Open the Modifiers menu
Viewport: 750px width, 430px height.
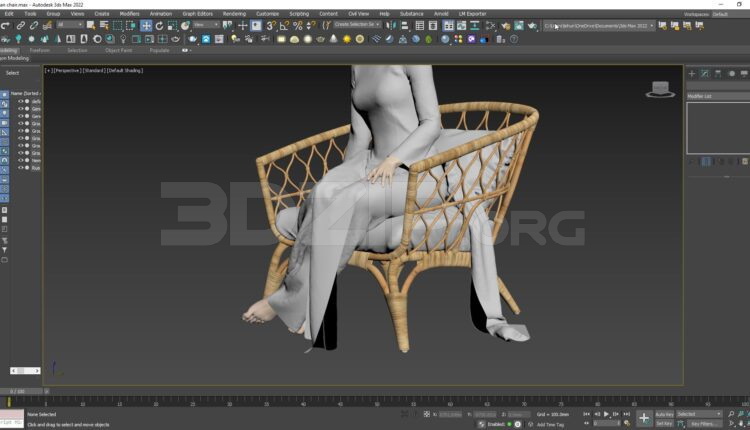pyautogui.click(x=130, y=14)
